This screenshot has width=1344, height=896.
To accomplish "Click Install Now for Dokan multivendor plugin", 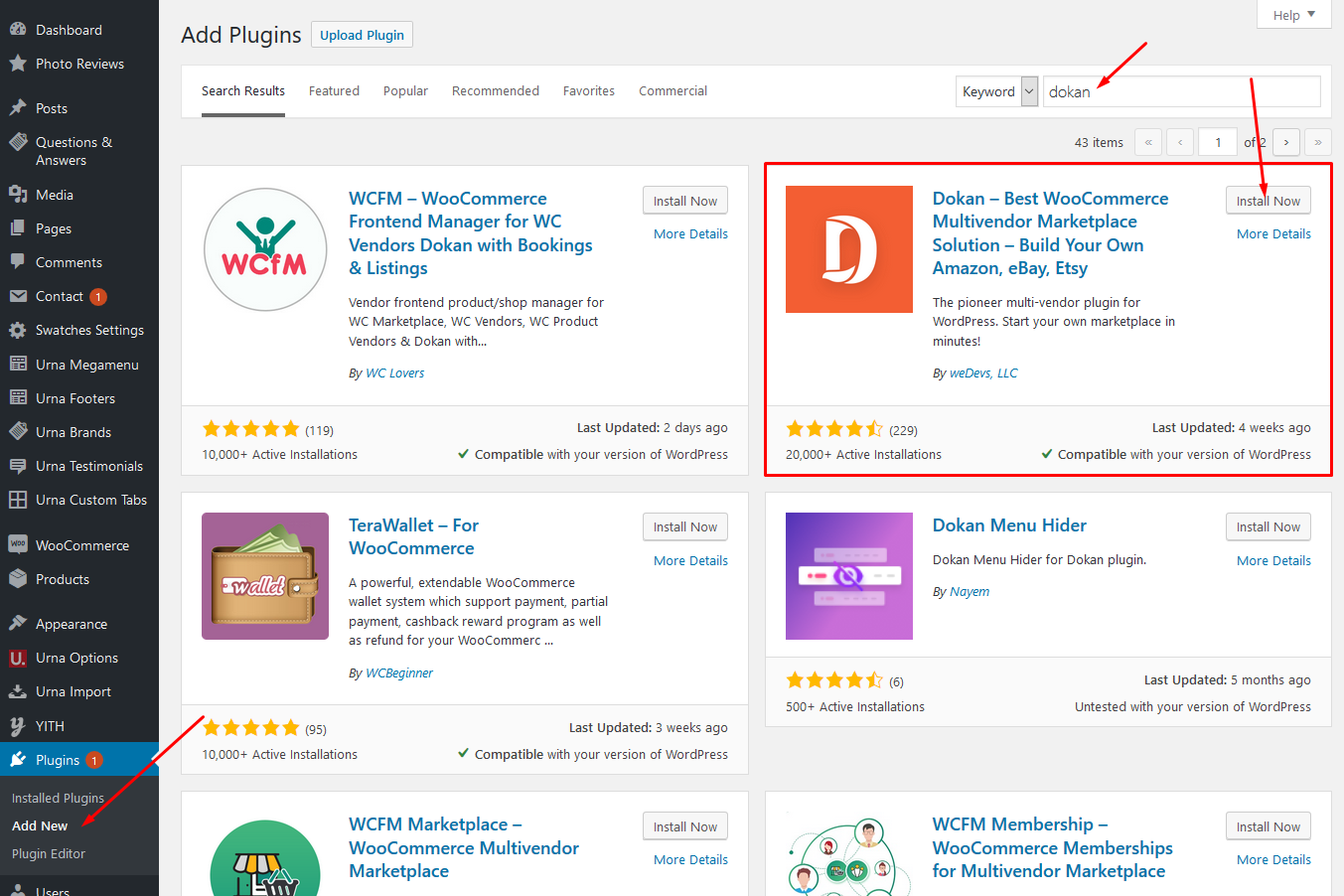I will (1269, 201).
